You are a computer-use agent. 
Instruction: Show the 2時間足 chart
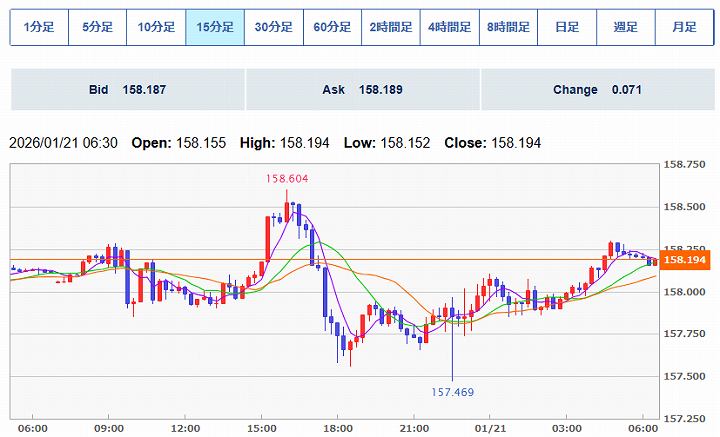point(391,27)
